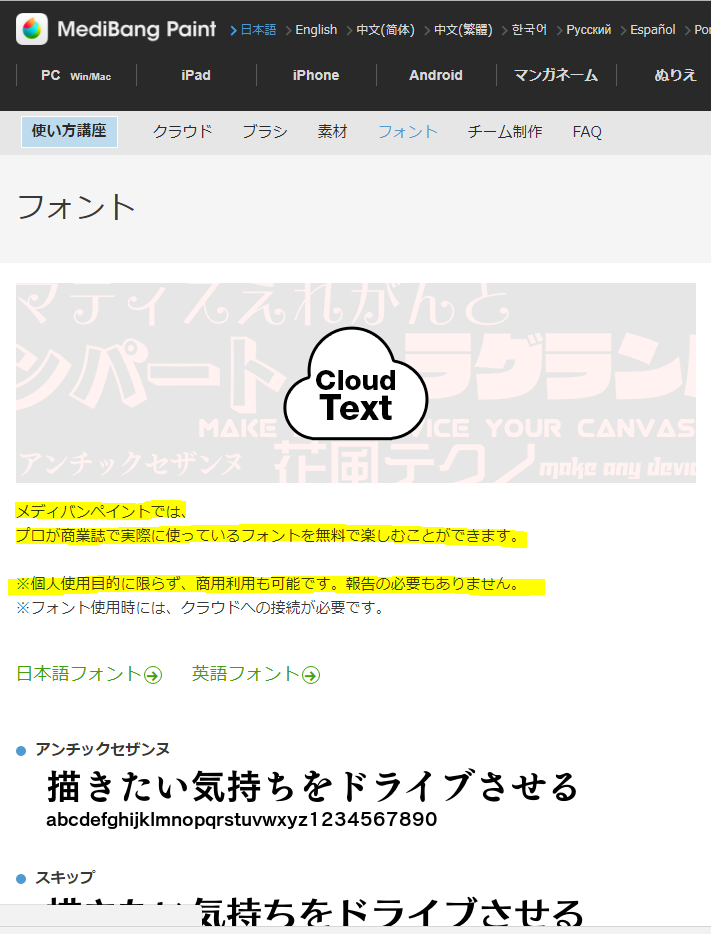
Task: Click arrow icon beside 英語フォント
Action: 311,675
